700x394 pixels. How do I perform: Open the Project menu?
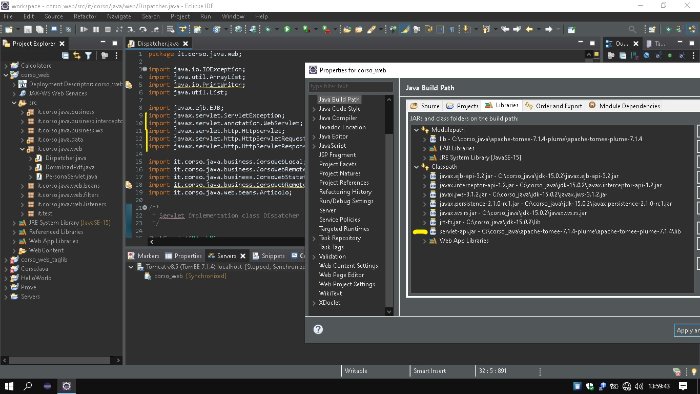[180, 16]
